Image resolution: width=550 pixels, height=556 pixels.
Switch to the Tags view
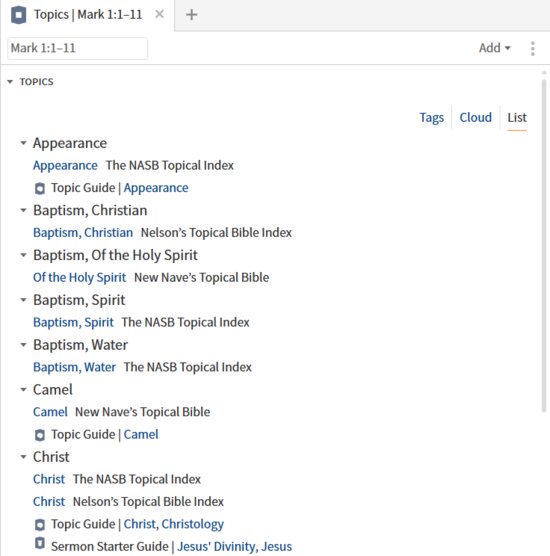[x=432, y=117]
